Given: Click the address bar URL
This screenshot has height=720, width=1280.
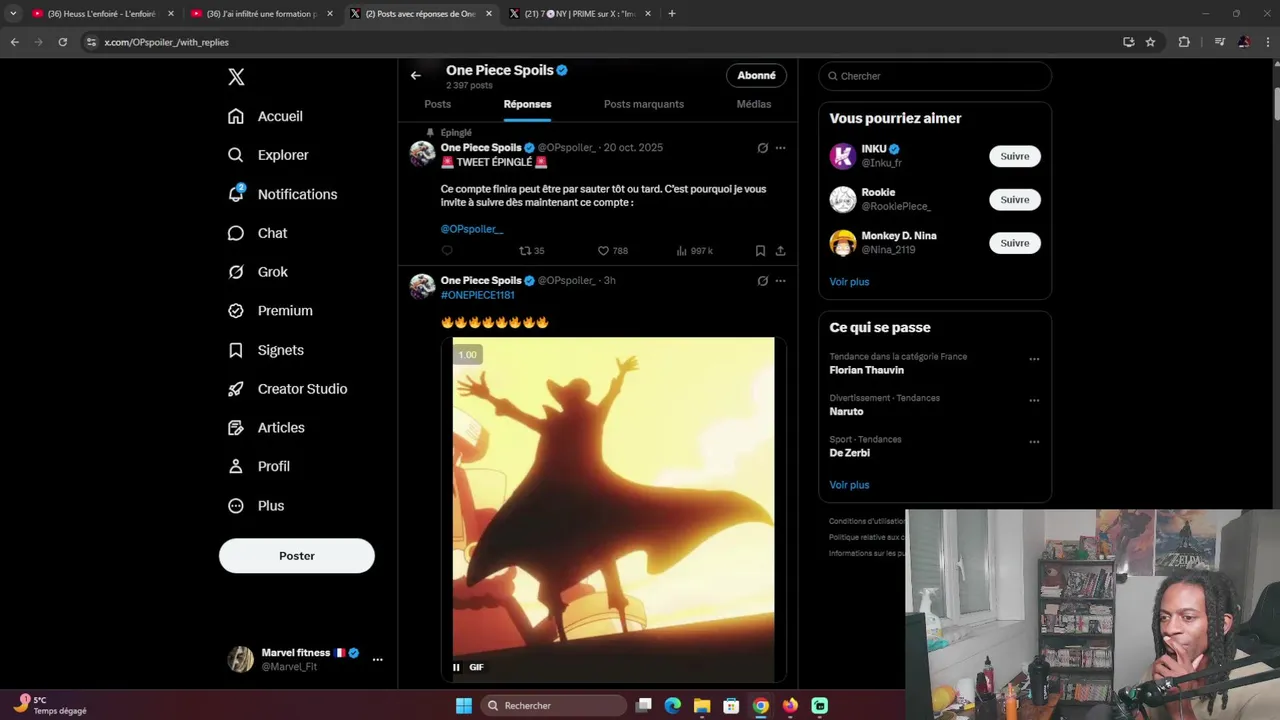Looking at the screenshot, I should (x=167, y=42).
